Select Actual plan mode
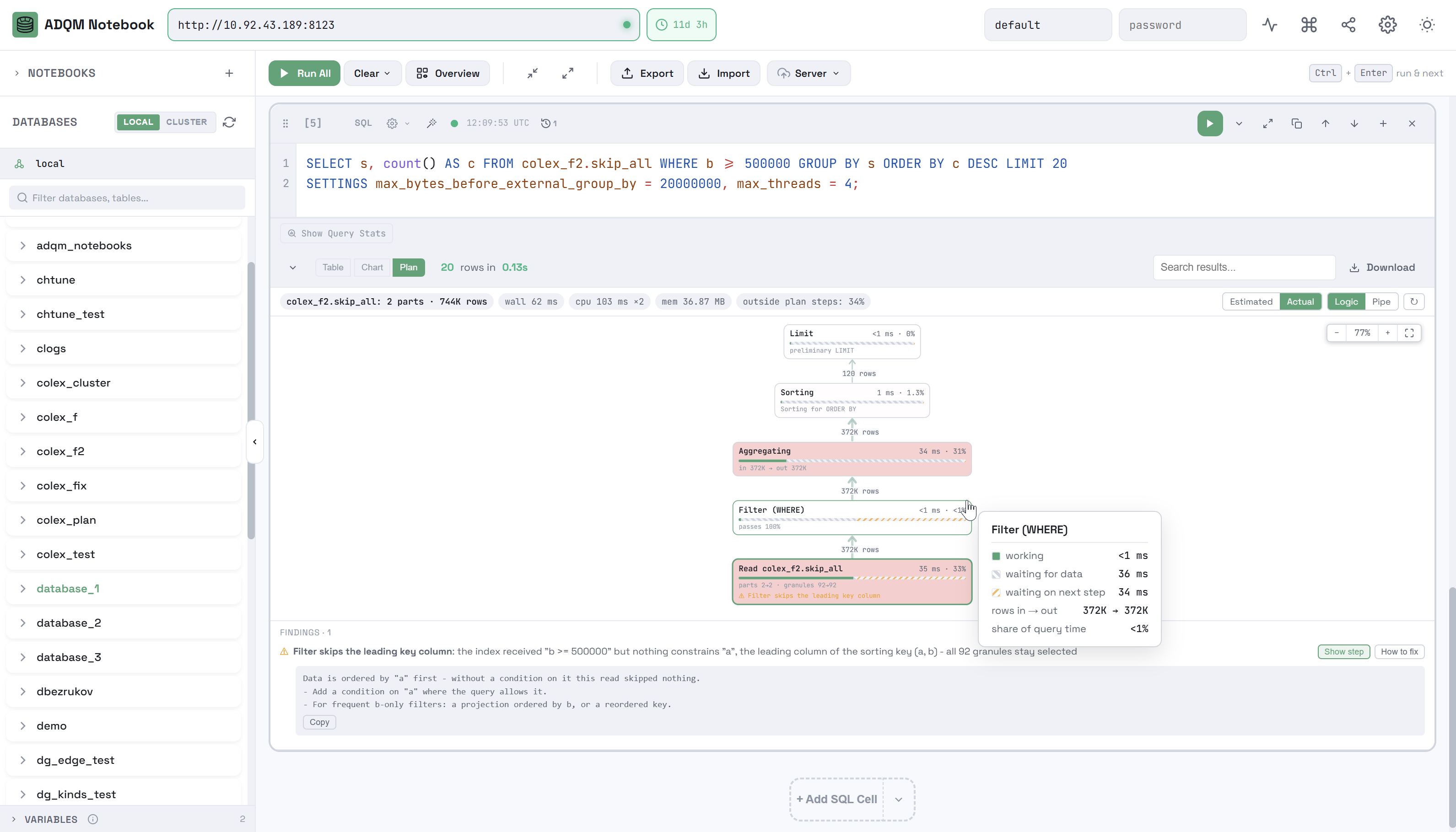Screen dimensions: 1456x832 (x=1300, y=302)
